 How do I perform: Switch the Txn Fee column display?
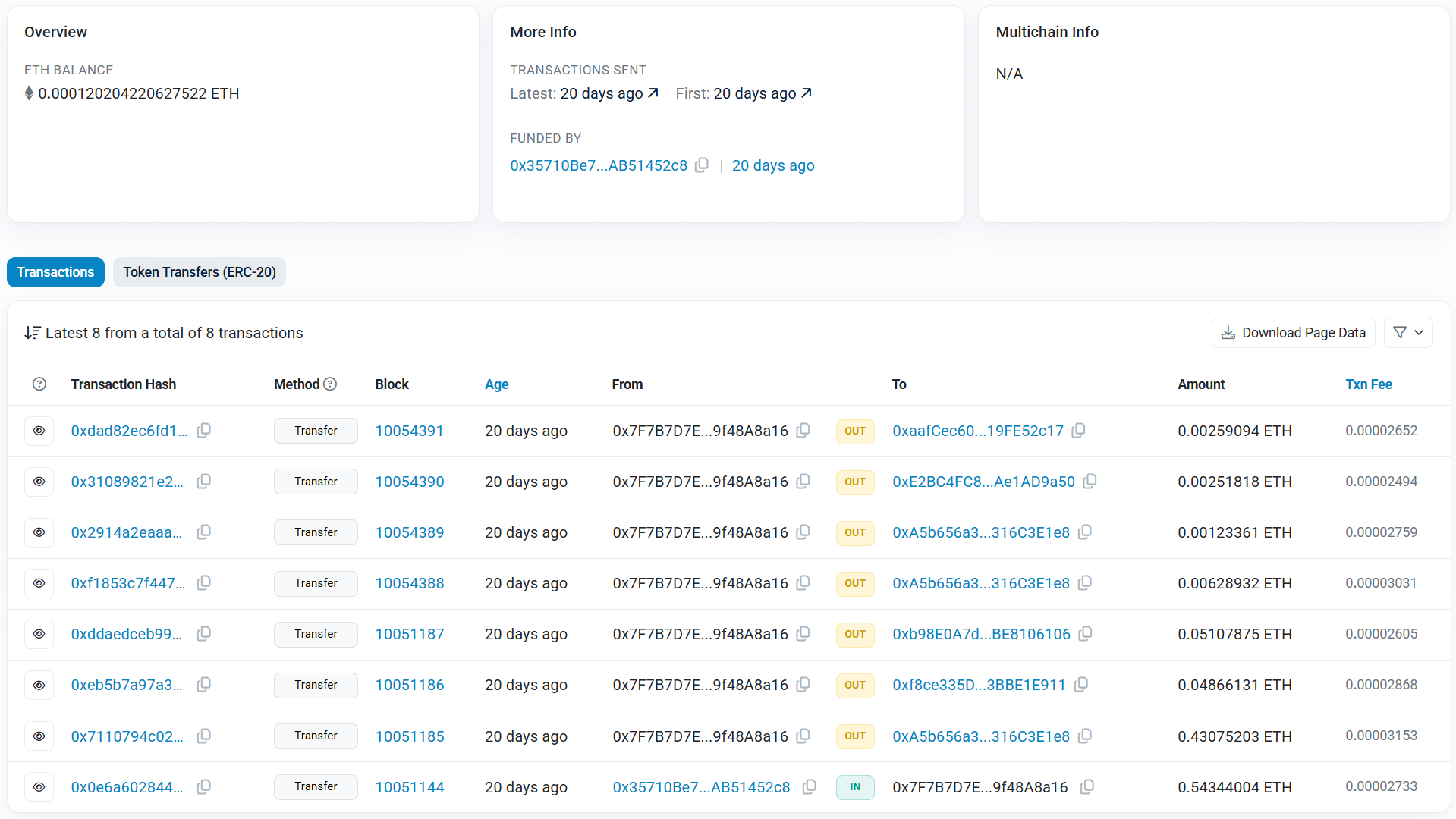(1368, 384)
